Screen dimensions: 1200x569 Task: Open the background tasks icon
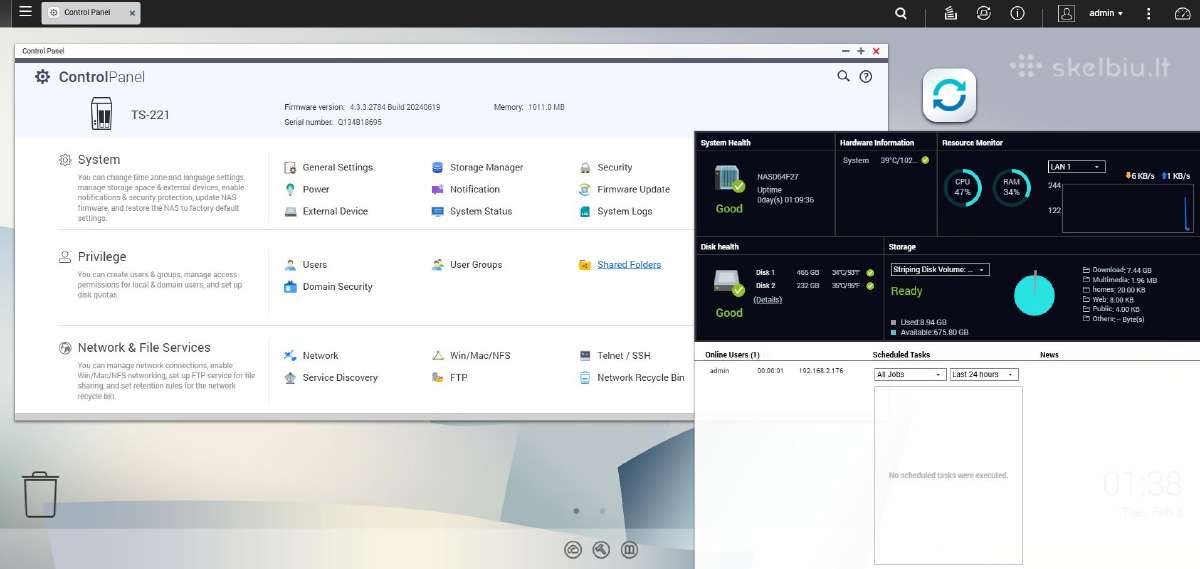coord(951,13)
